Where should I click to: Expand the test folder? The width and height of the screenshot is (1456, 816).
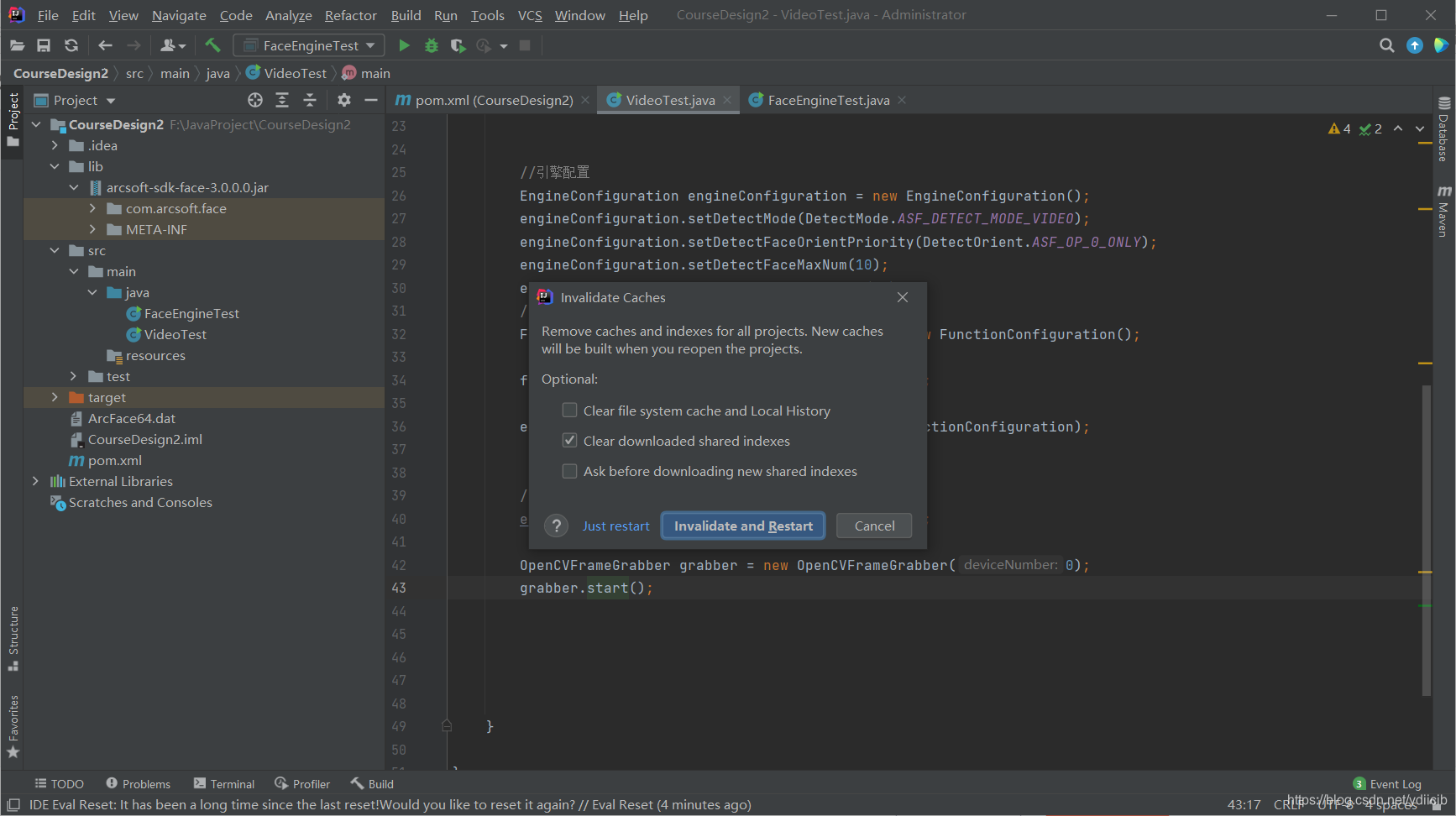(74, 376)
